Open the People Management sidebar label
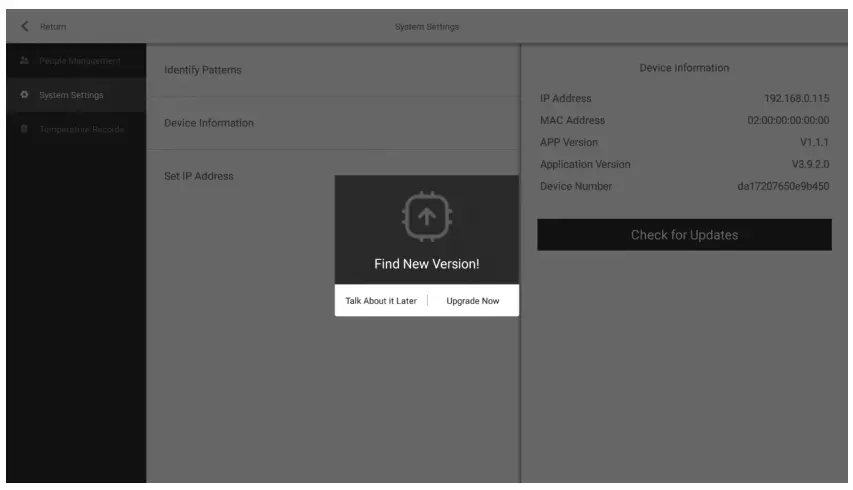The image size is (853, 490). [79, 62]
